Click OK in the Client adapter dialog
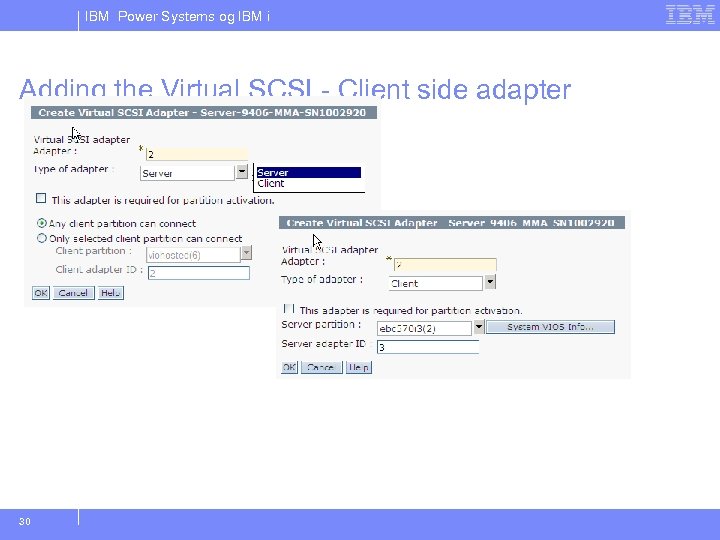Image resolution: width=720 pixels, height=540 pixels. tap(289, 367)
